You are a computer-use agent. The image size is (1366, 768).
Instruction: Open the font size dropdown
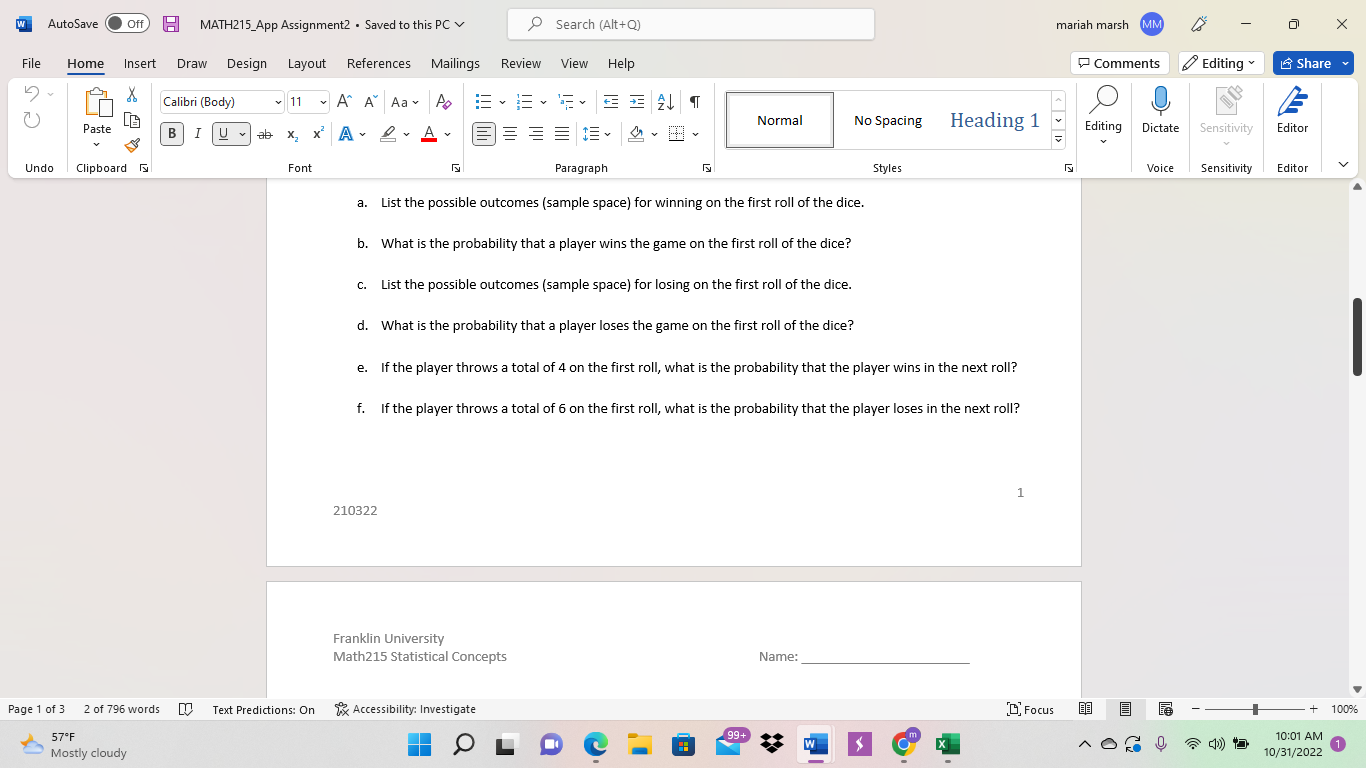(x=322, y=102)
